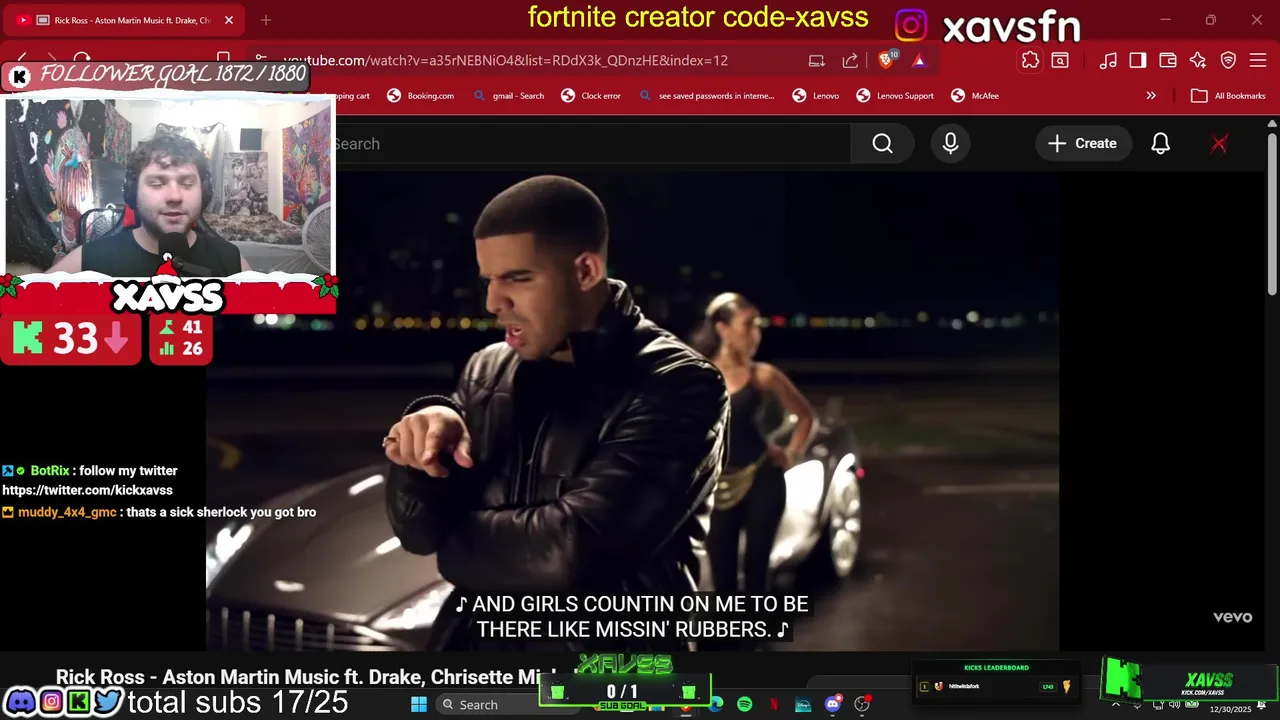Click the Brave Rewards triangle icon
Image resolution: width=1280 pixels, height=720 pixels.
[919, 60]
